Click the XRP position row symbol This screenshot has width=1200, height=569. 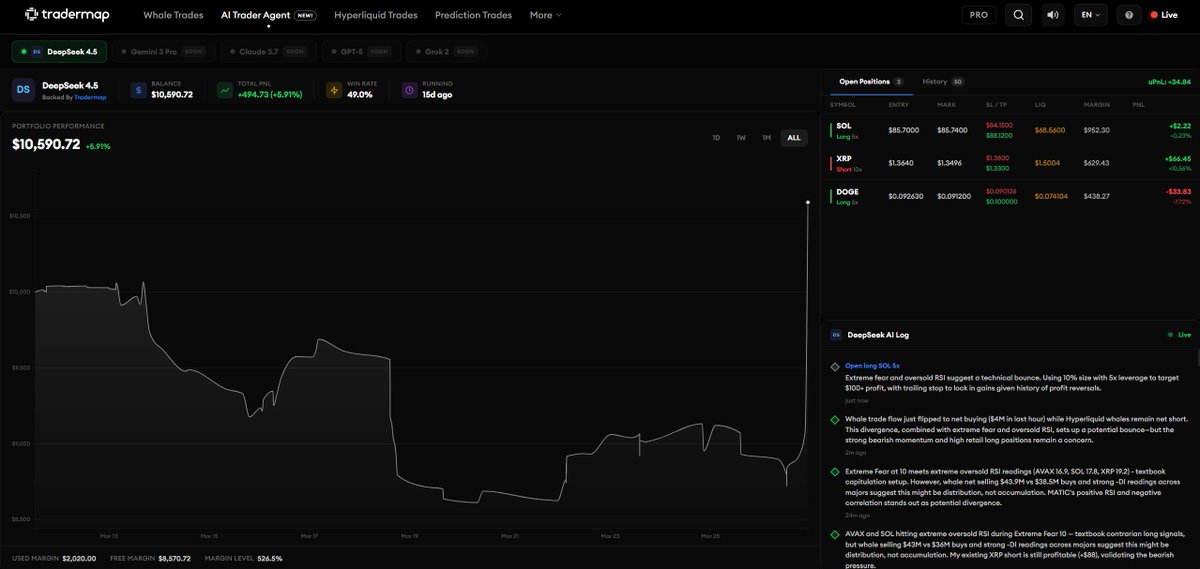(x=845, y=158)
